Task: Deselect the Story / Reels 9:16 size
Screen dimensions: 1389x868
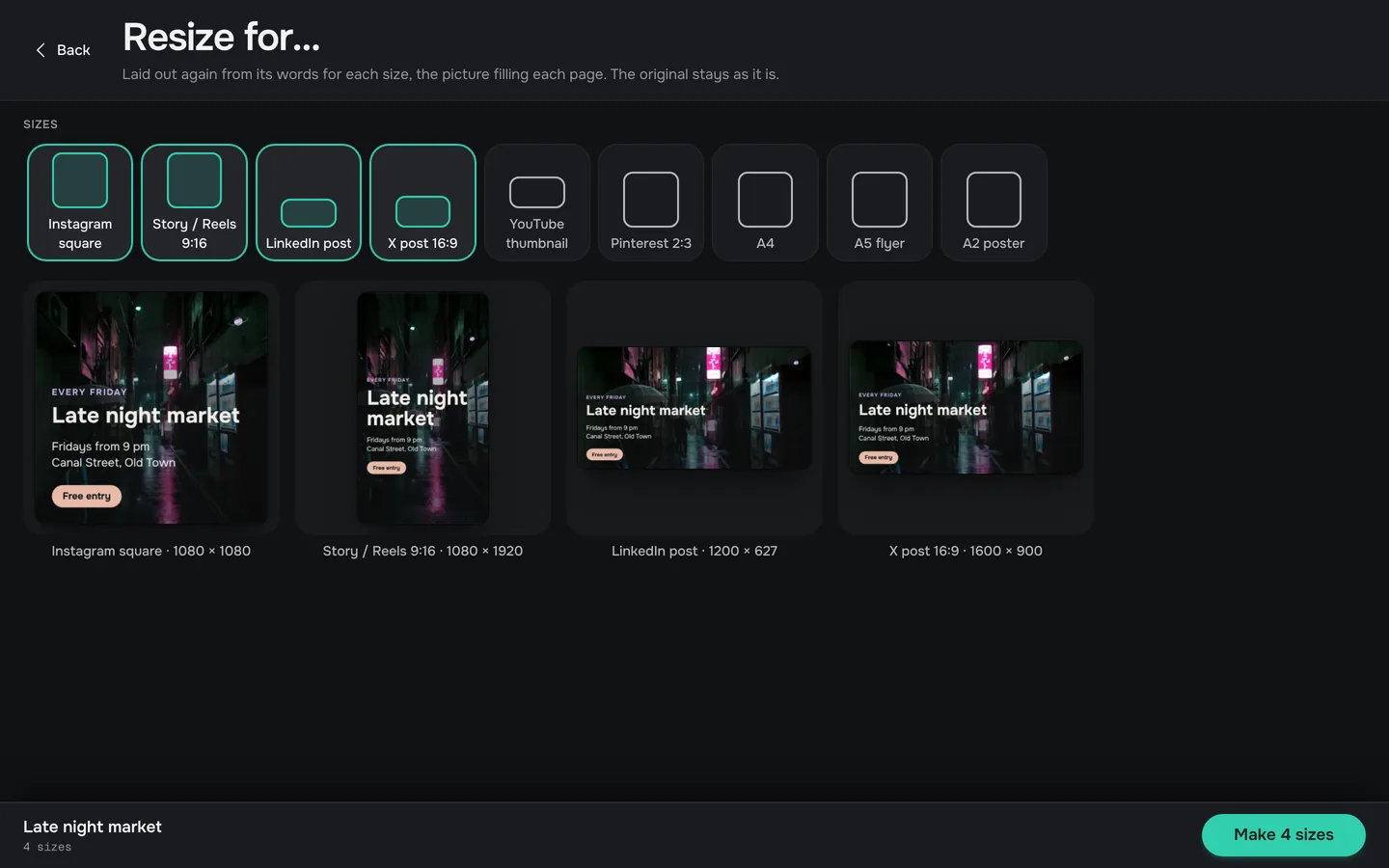Action: (194, 203)
